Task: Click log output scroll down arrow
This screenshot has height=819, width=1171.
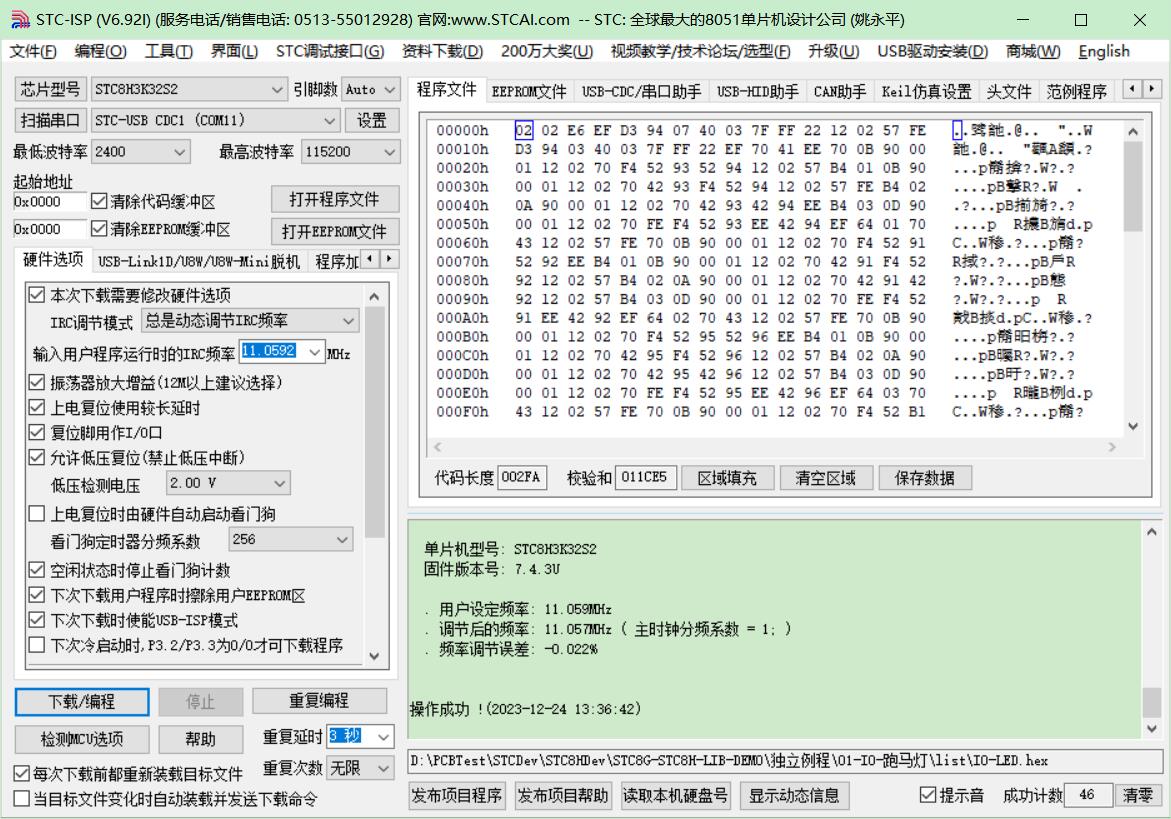Action: coord(1152,728)
